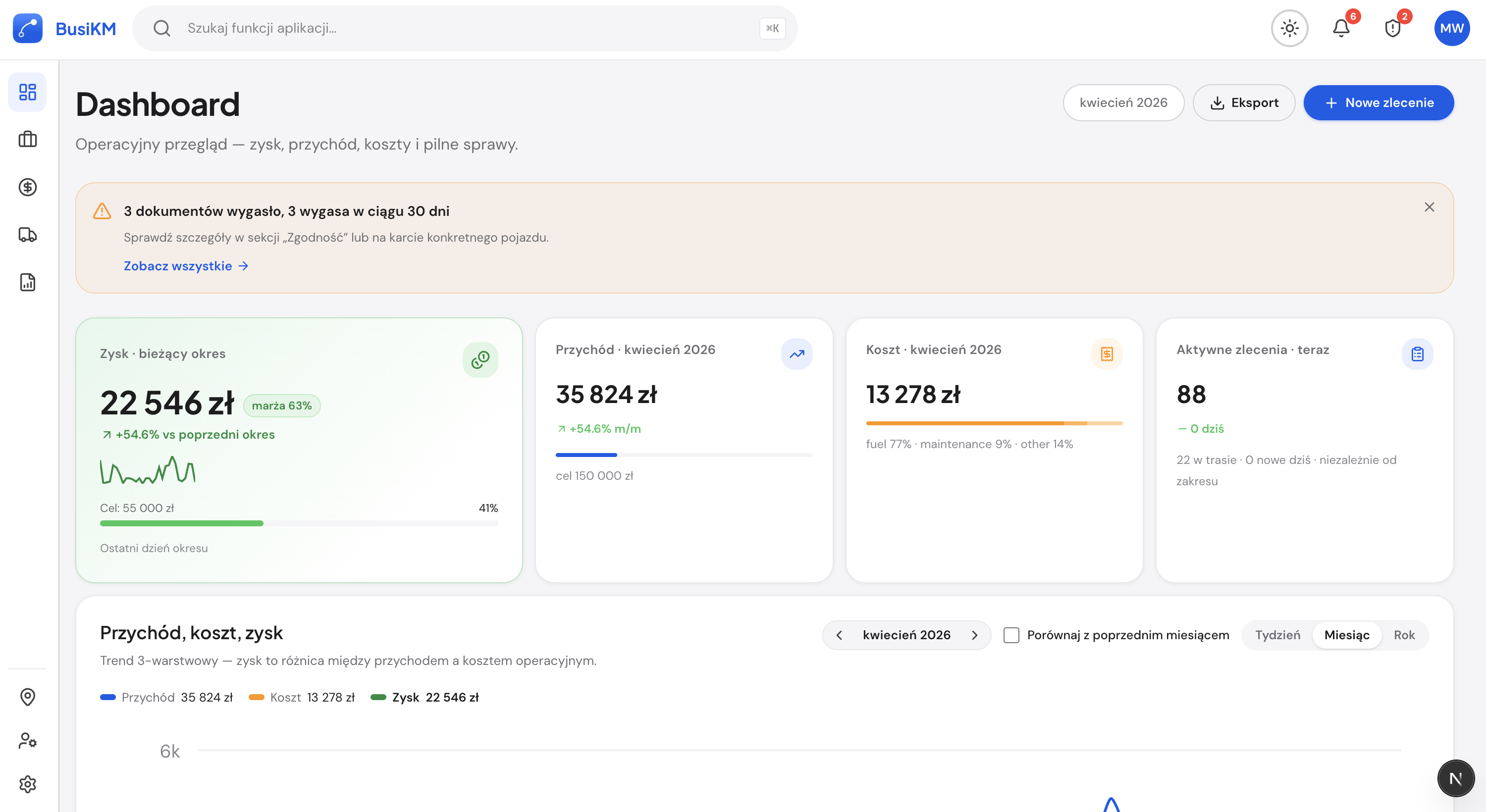Click the 88 active orders value
1486x812 pixels.
click(1191, 395)
